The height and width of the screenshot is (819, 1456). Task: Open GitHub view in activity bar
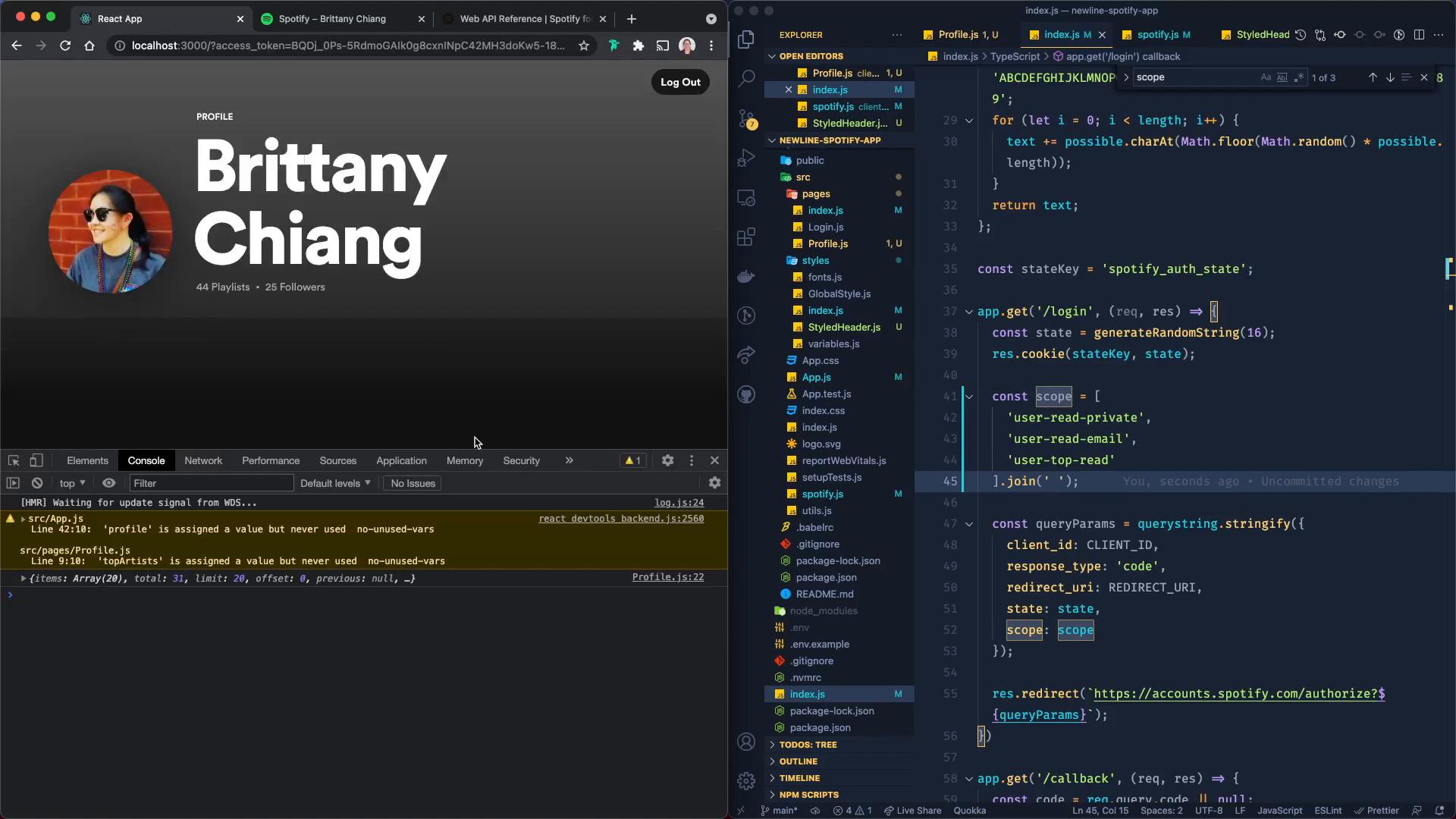pyautogui.click(x=746, y=394)
